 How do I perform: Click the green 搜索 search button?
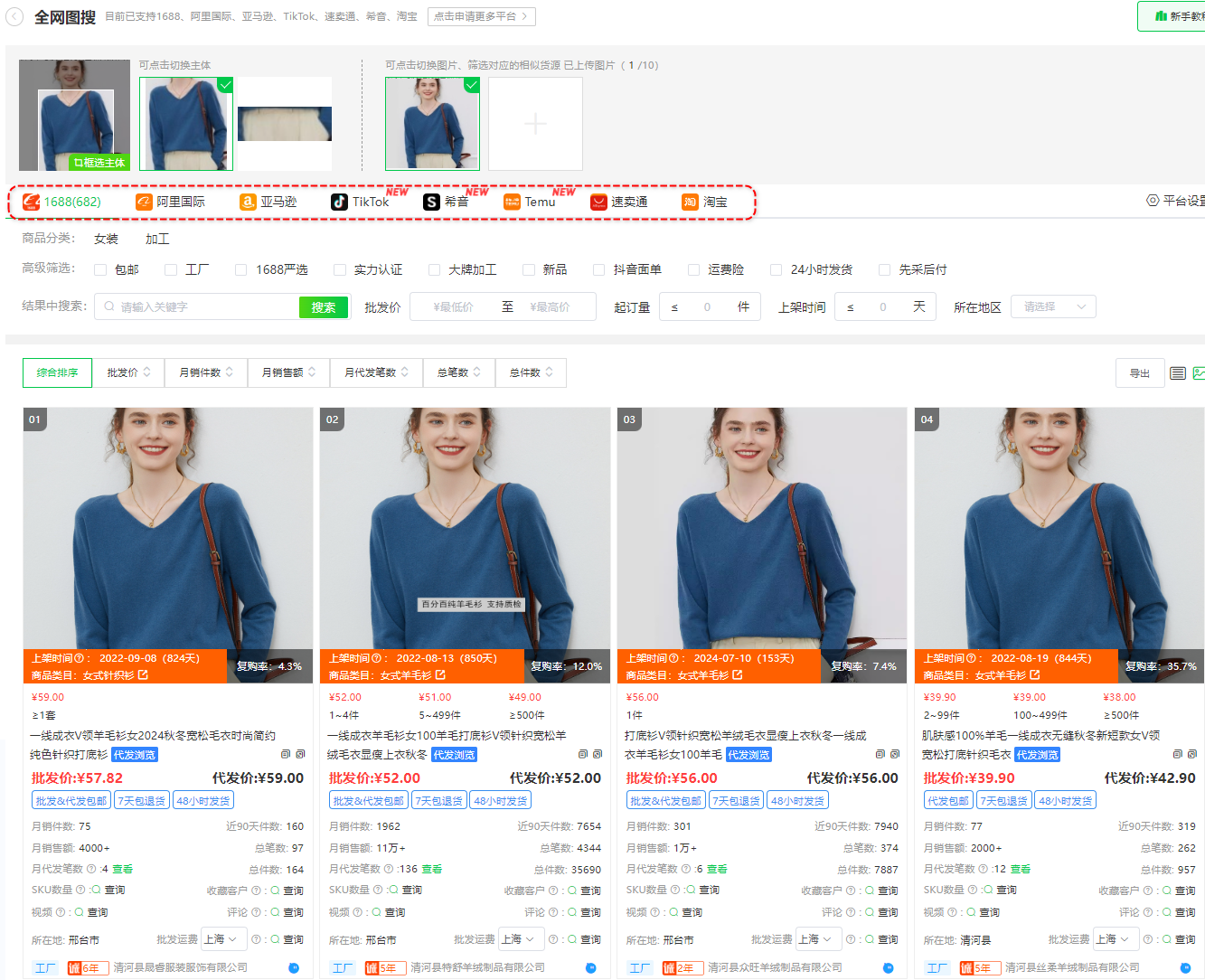pyautogui.click(x=323, y=306)
